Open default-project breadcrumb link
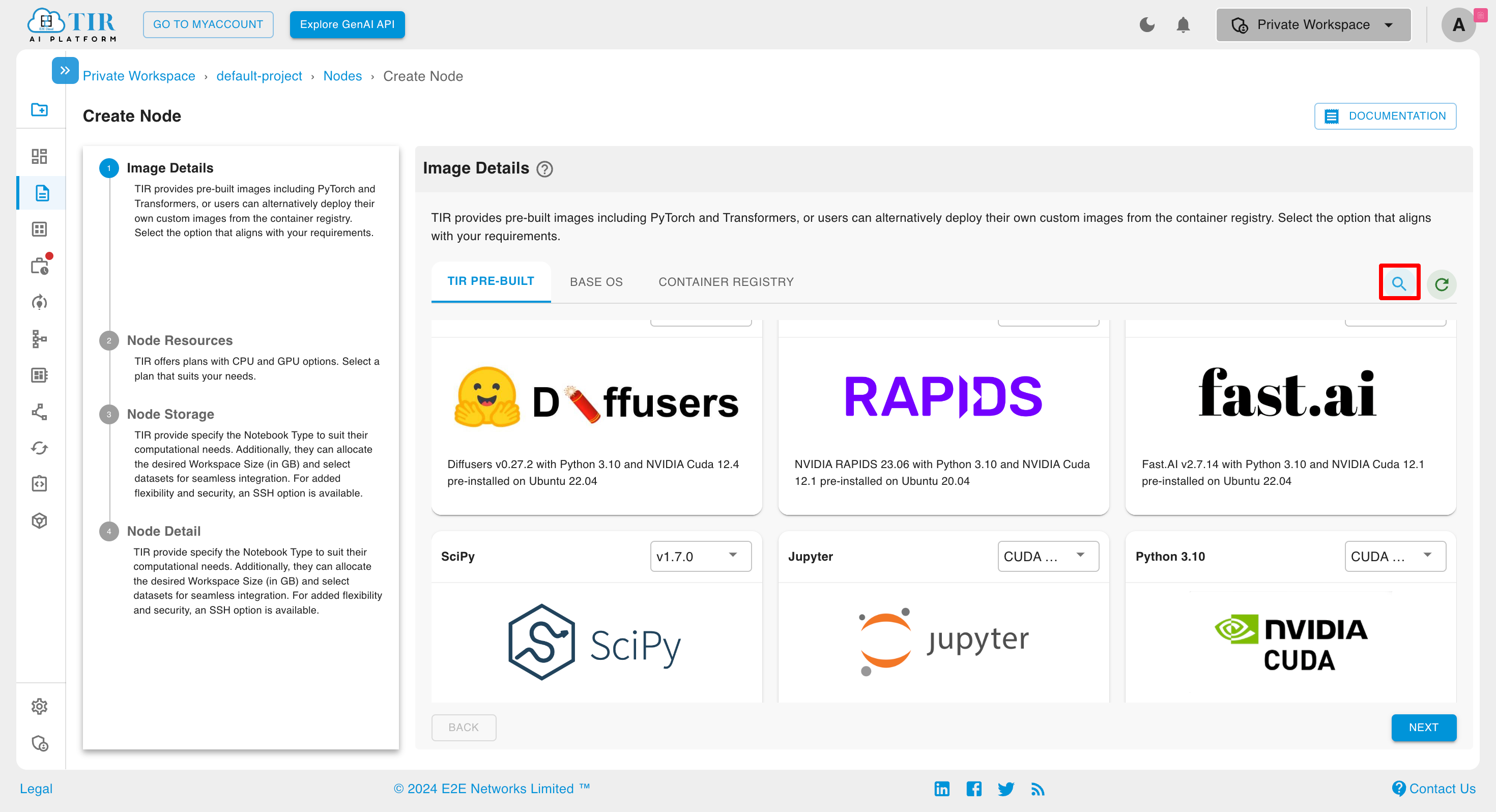Image resolution: width=1496 pixels, height=812 pixels. [x=259, y=76]
